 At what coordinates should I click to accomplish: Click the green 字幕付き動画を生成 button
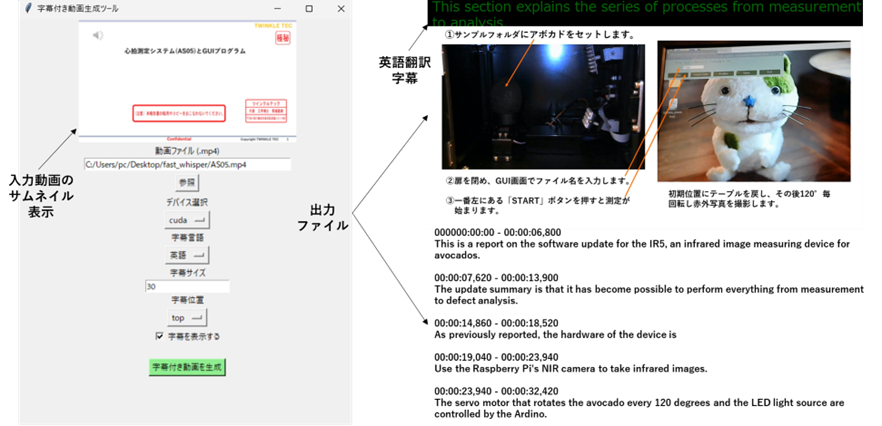pos(187,367)
